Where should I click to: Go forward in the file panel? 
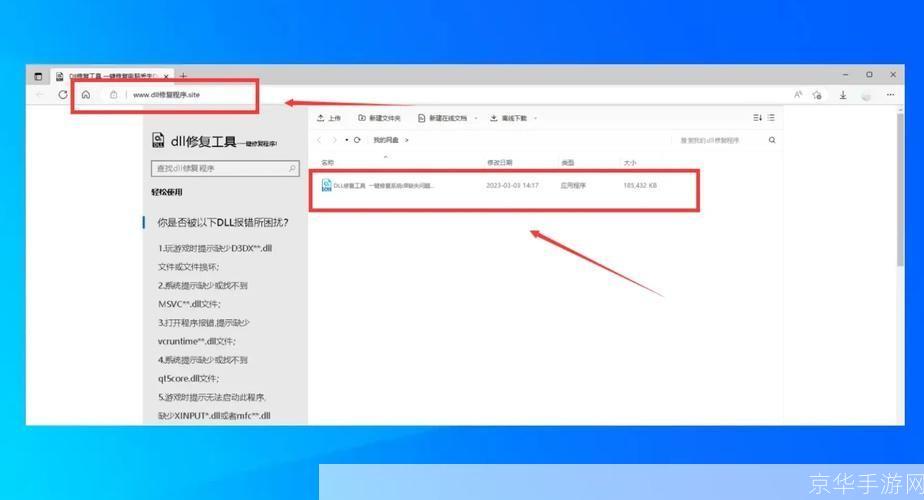(x=334, y=140)
